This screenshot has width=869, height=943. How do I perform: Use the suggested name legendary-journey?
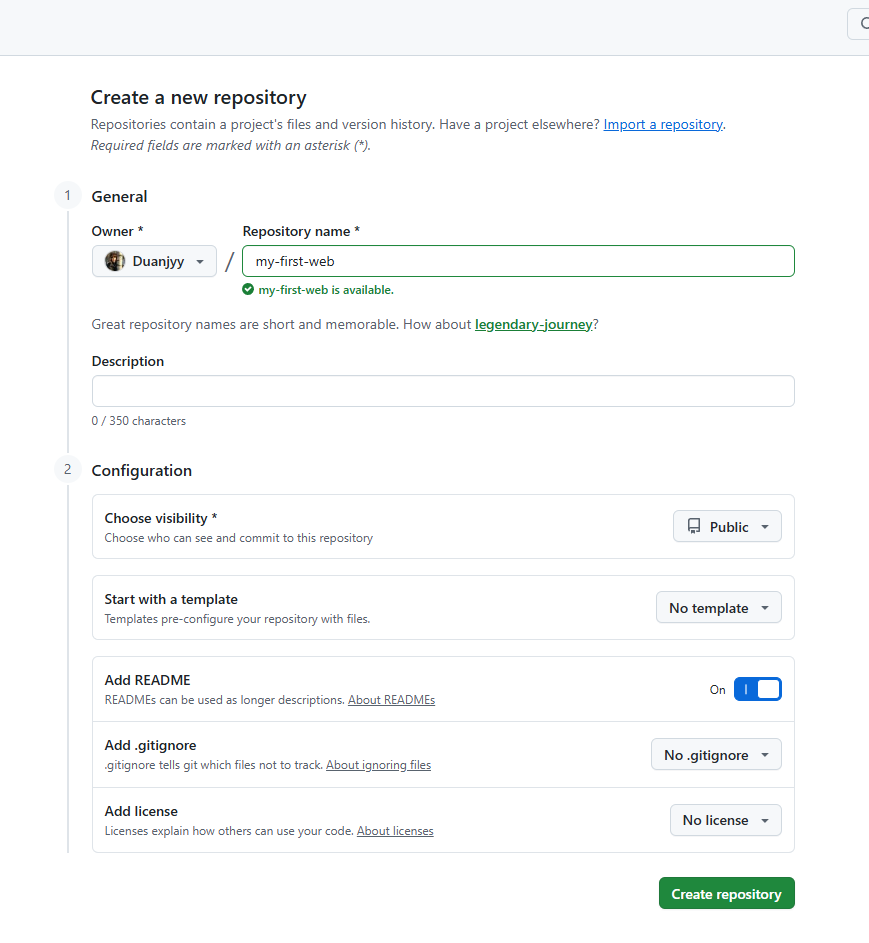coord(533,325)
